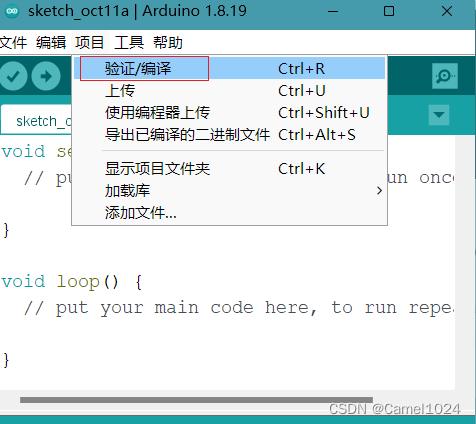
Task: Open the 帮助 menu
Action: tap(168, 43)
